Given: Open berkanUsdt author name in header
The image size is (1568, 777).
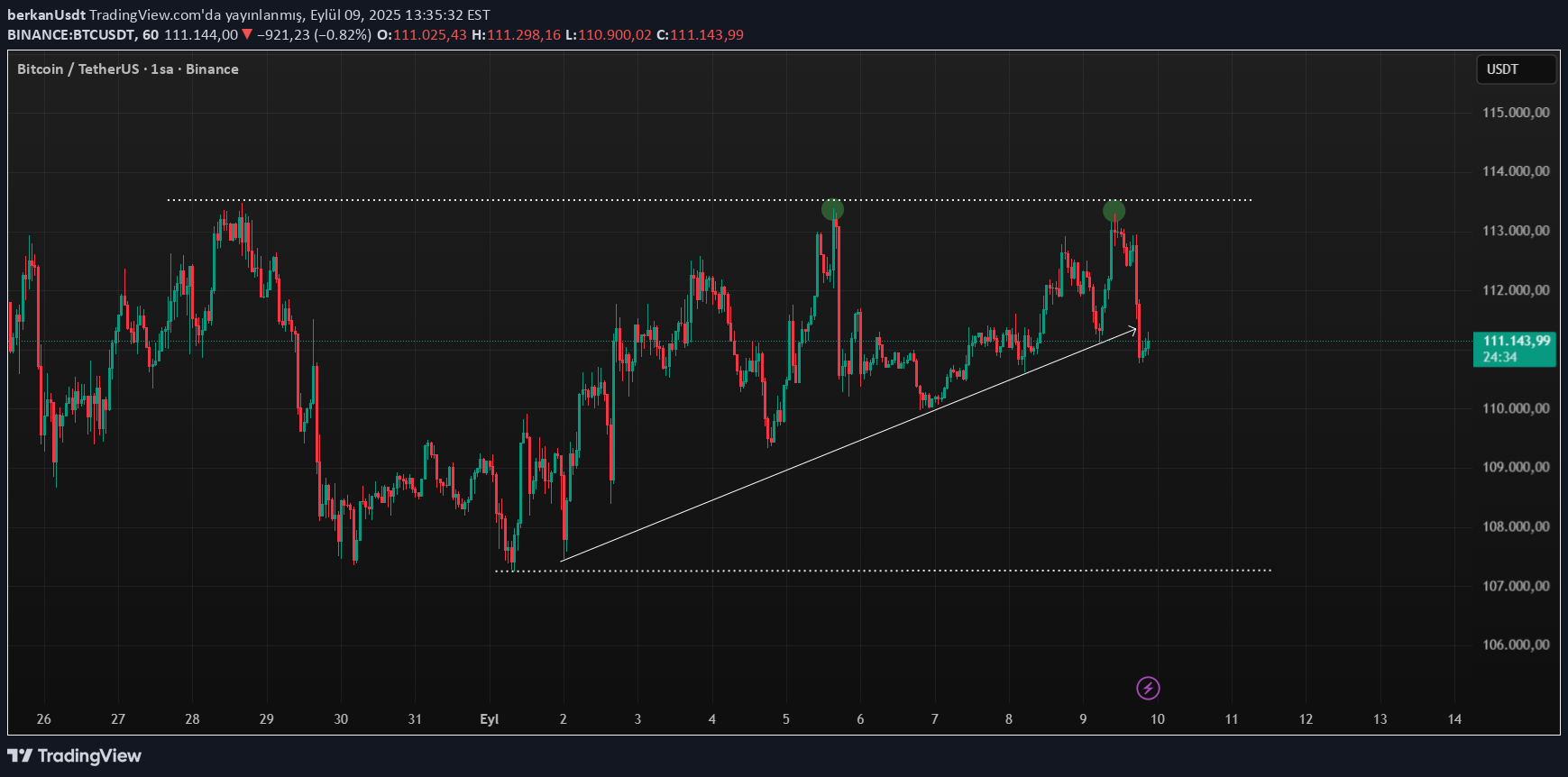Looking at the screenshot, I should [46, 15].
